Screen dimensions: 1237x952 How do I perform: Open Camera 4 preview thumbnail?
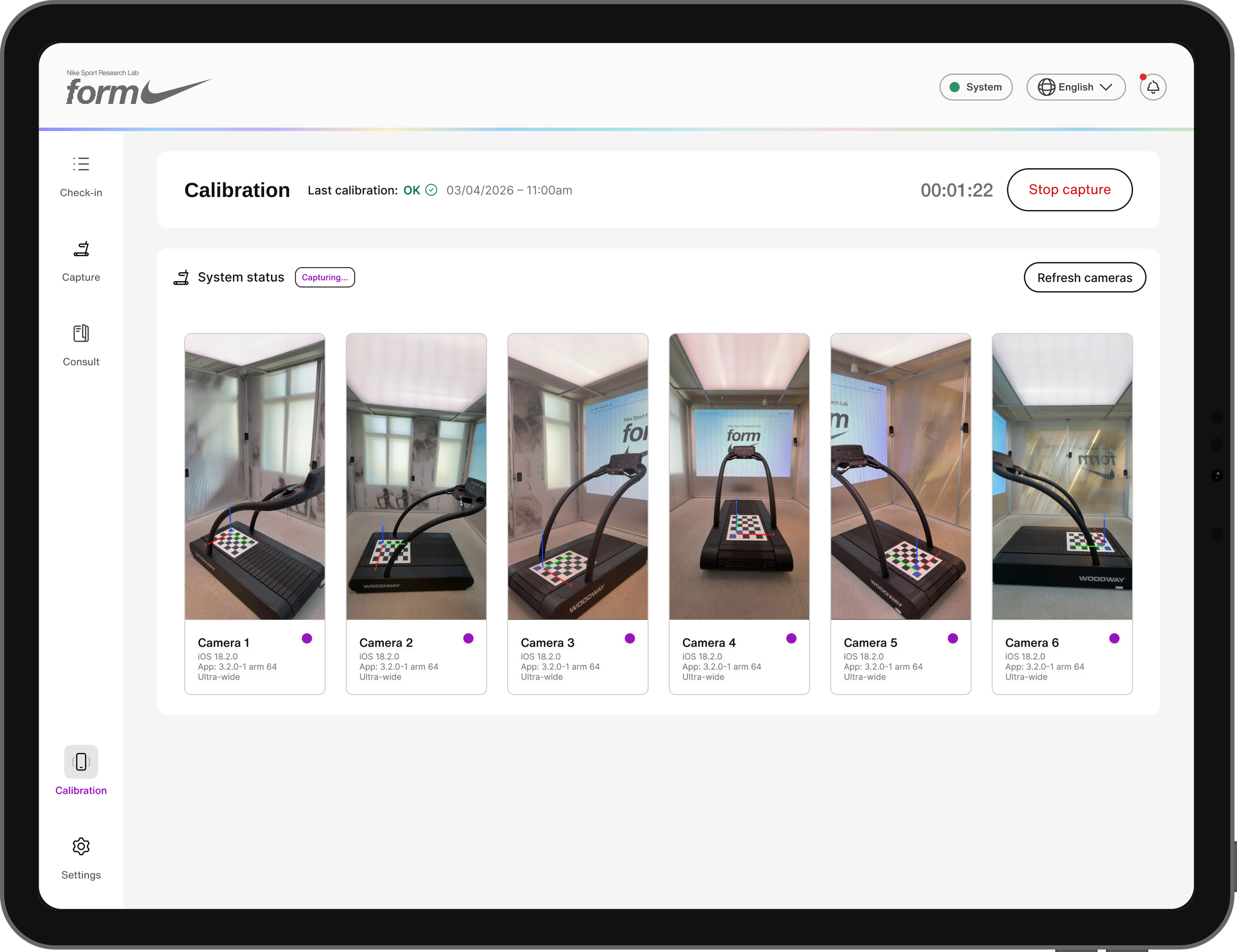739,477
